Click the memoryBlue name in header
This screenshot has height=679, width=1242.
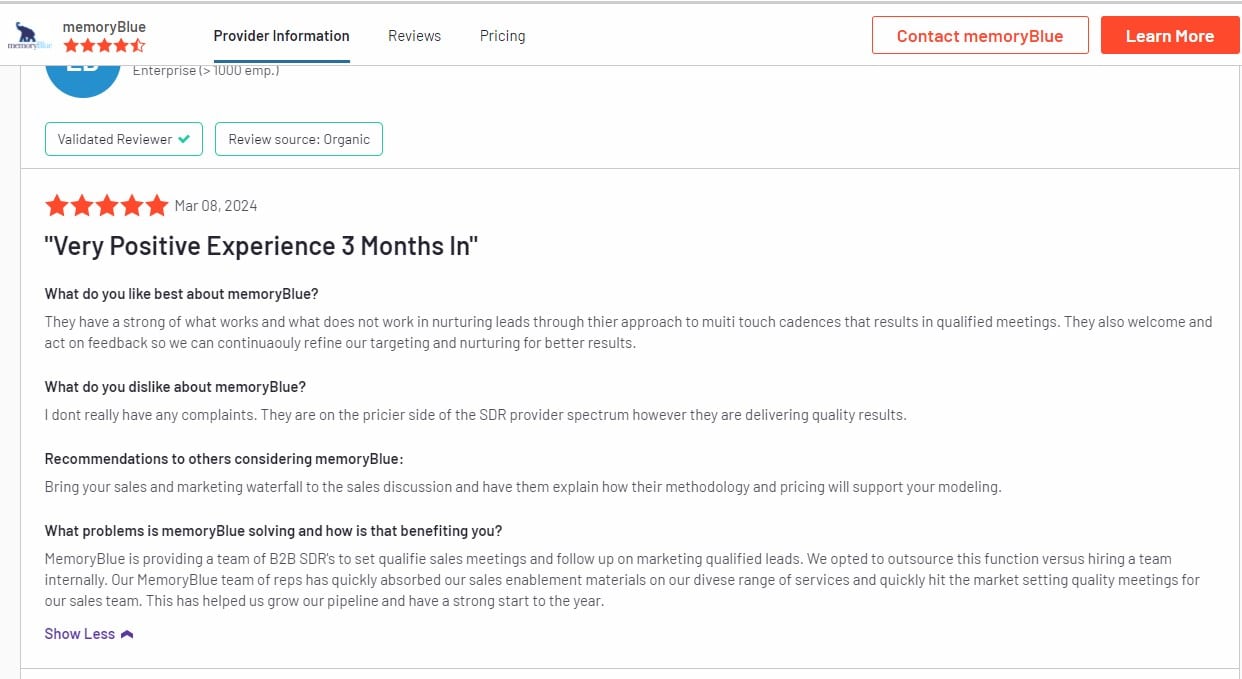coord(104,26)
